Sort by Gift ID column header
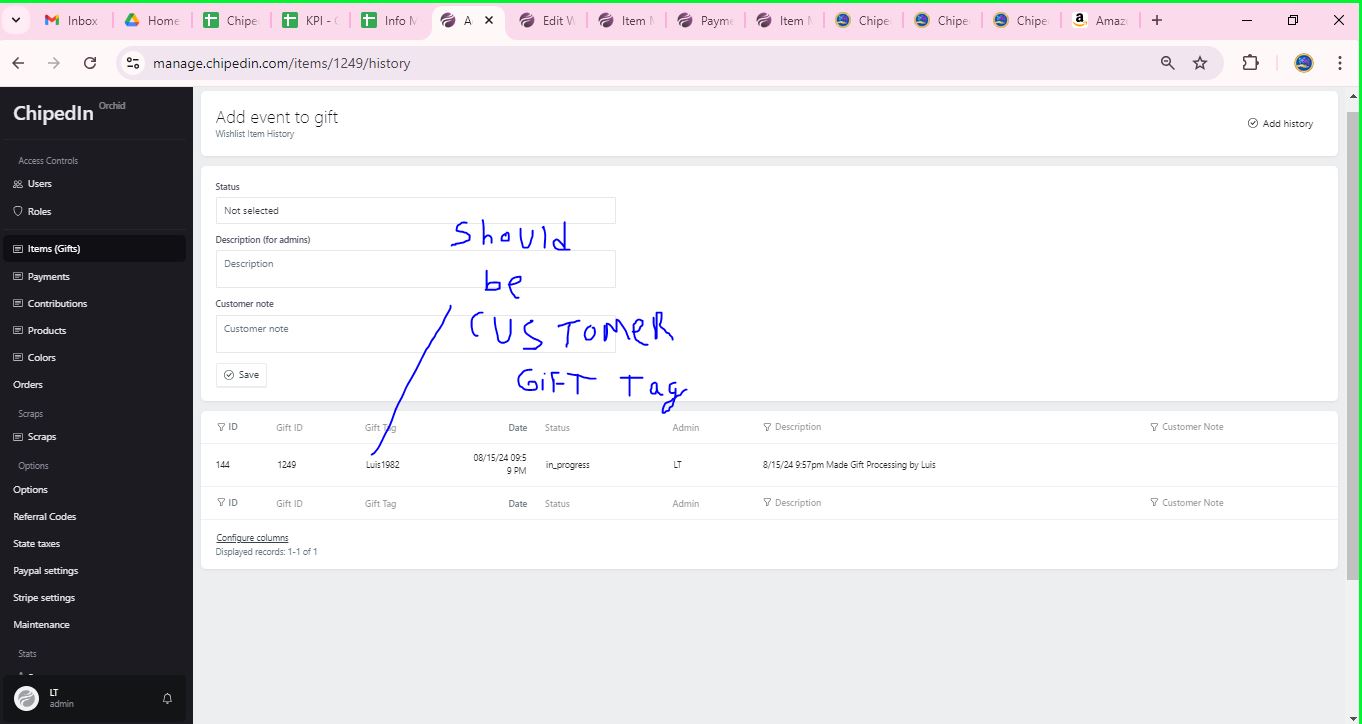Screen dimensions: 1362x724 coord(289,428)
